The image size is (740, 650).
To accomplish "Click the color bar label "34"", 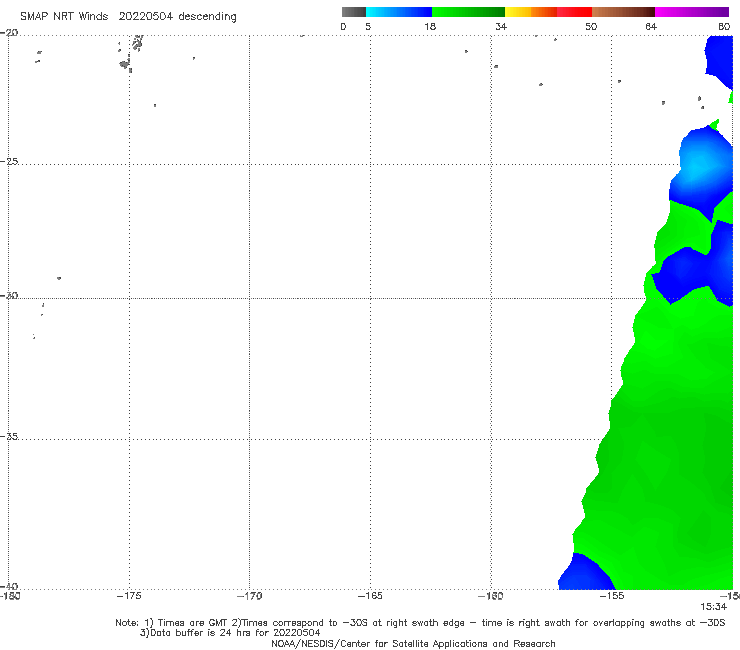I will coord(501,26).
